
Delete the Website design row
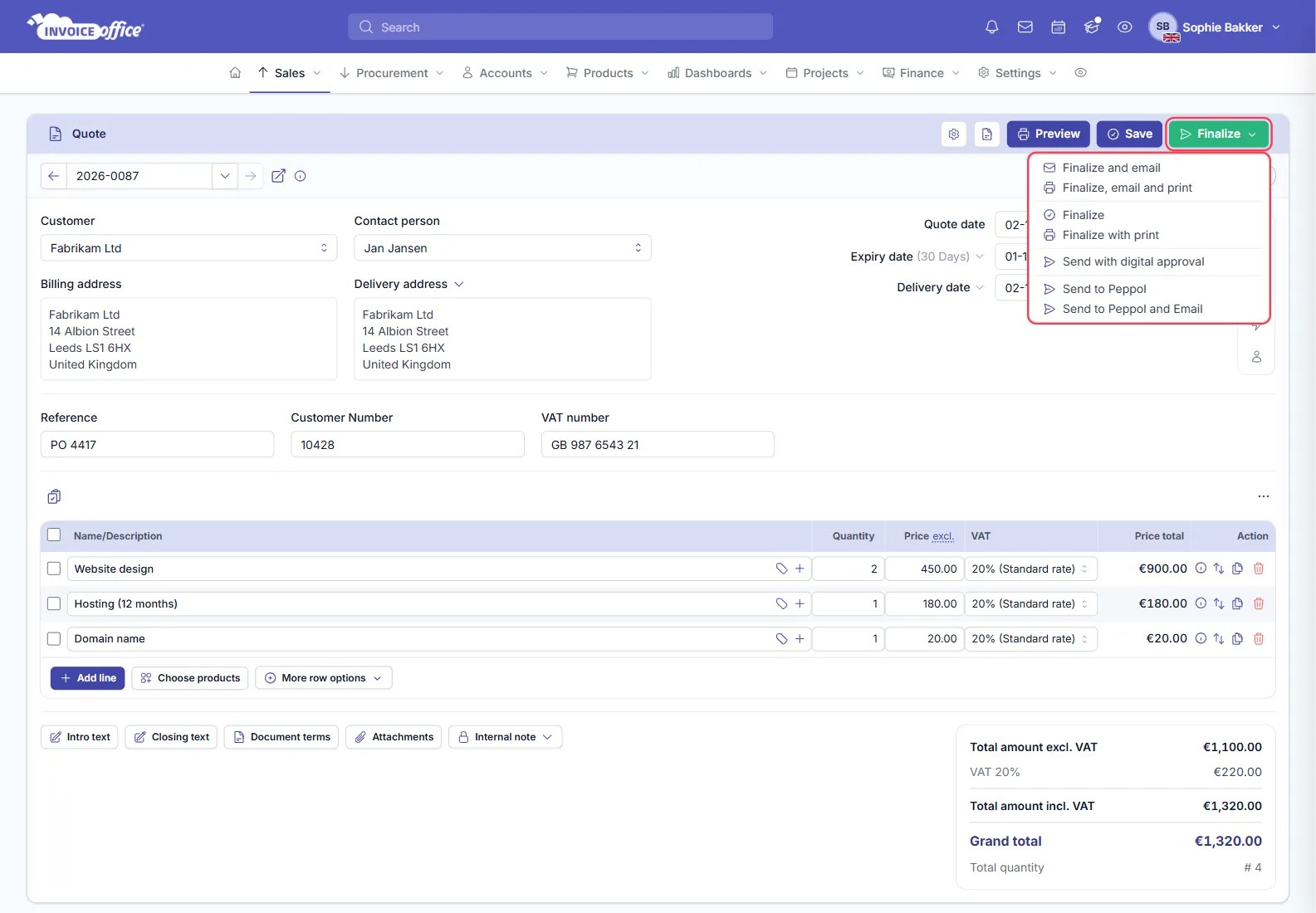[1259, 569]
